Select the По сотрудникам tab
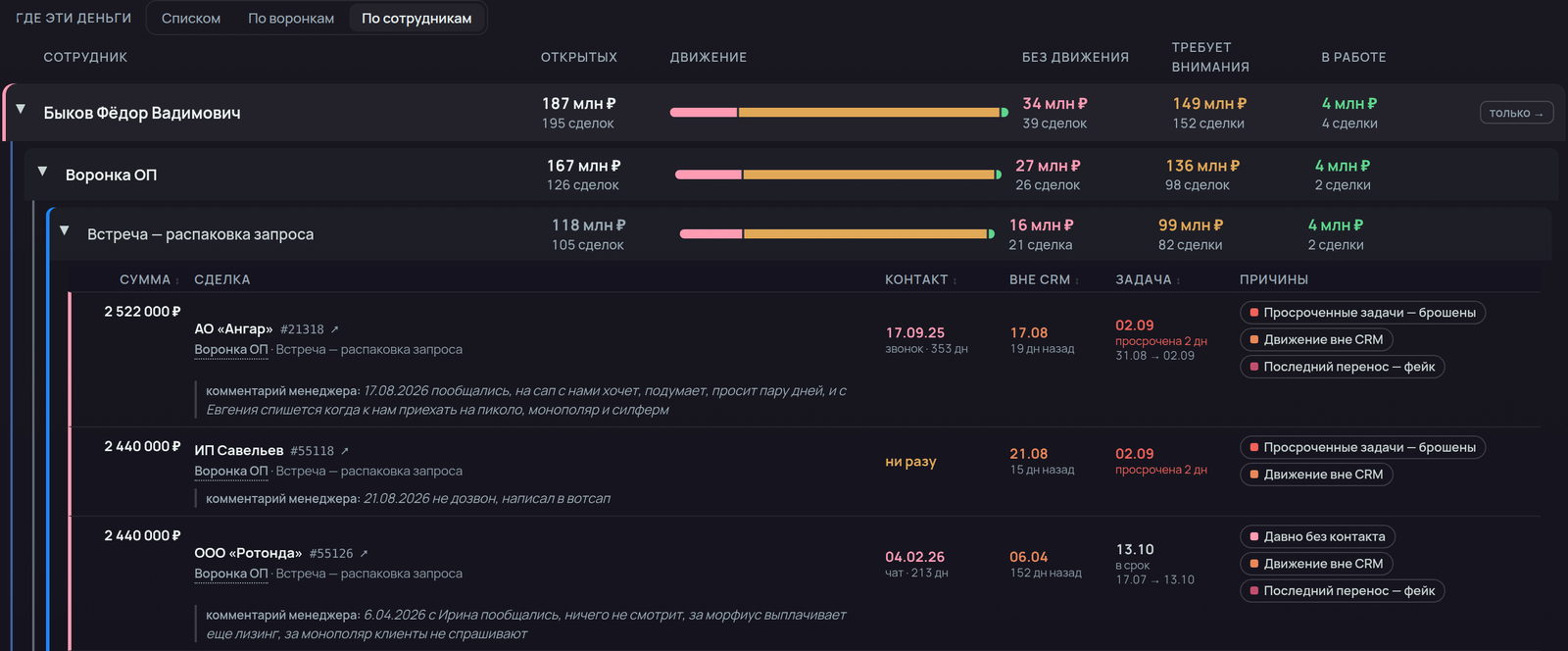Image resolution: width=1568 pixels, height=651 pixels. tap(416, 19)
